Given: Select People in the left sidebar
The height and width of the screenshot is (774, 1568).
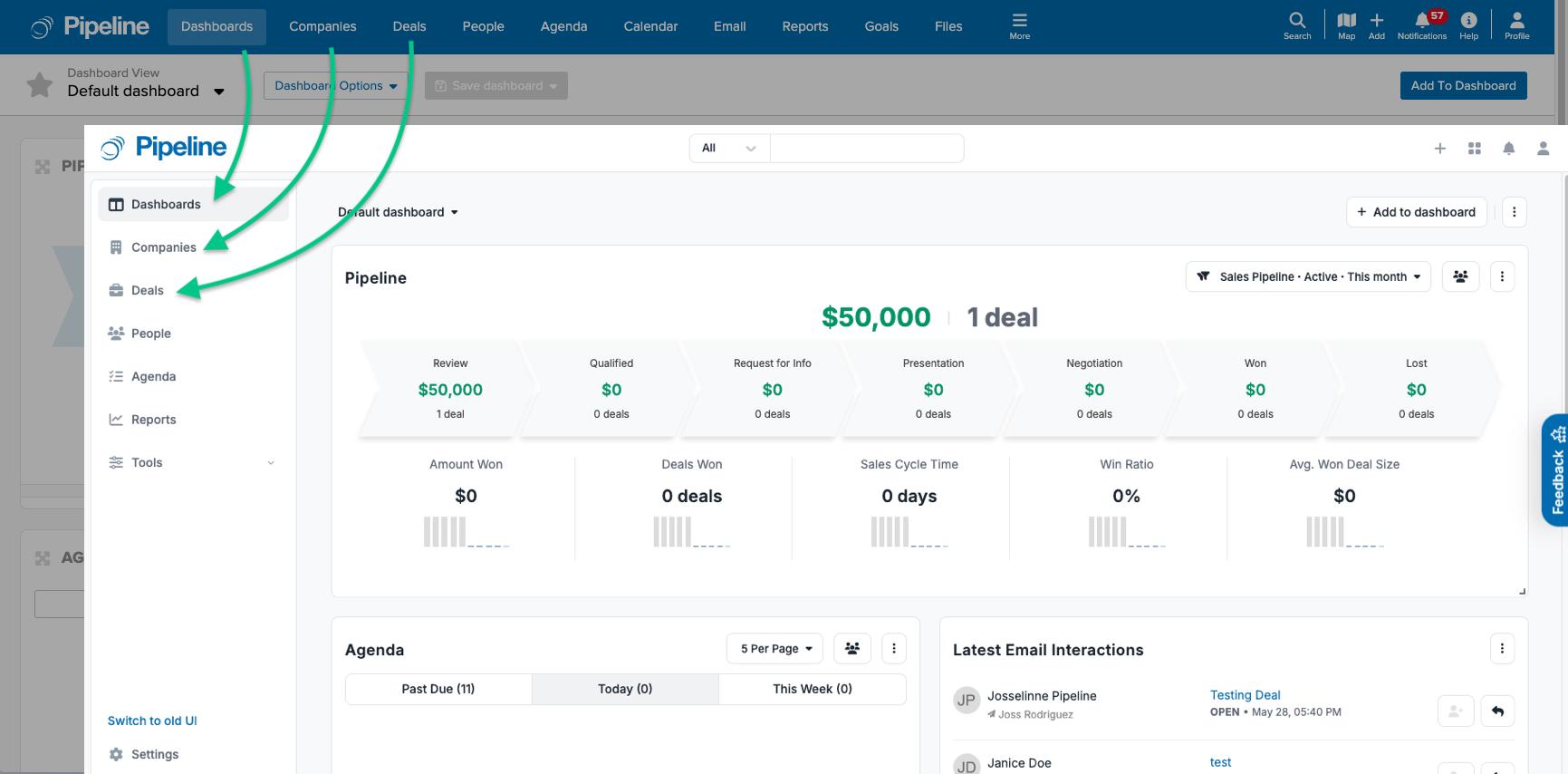Looking at the screenshot, I should (x=193, y=334).
